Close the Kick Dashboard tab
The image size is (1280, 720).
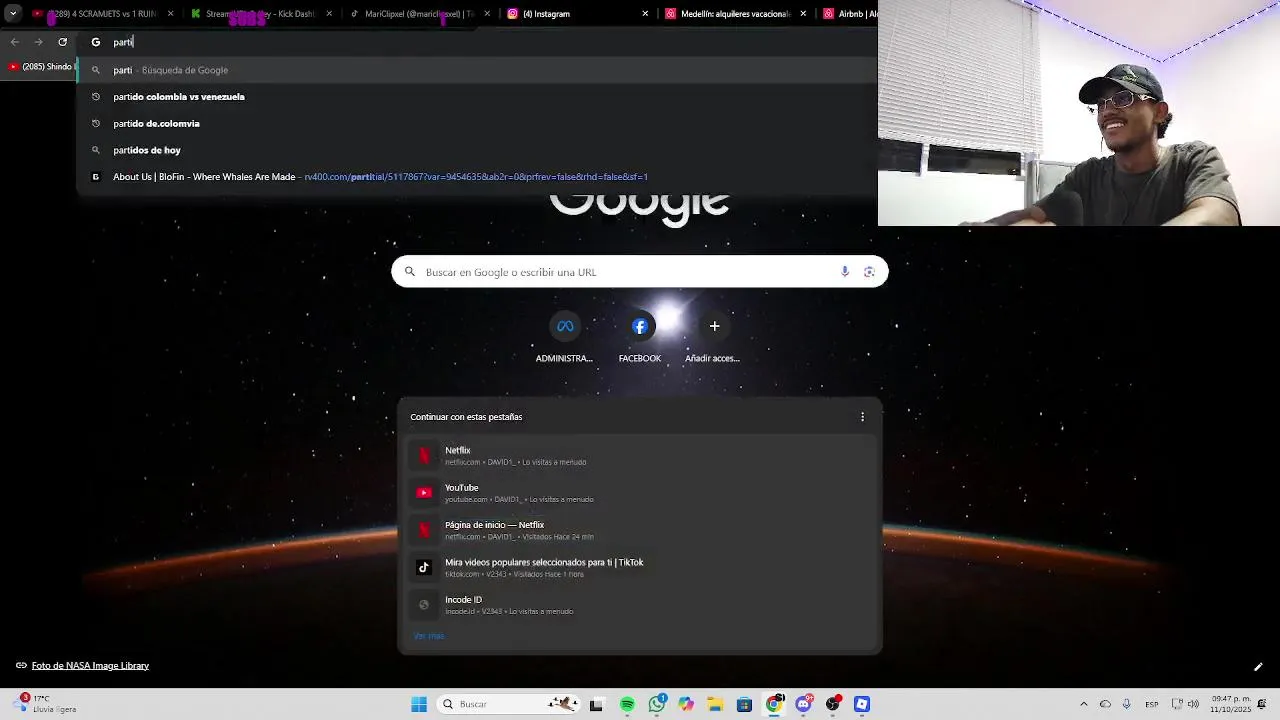(x=329, y=14)
